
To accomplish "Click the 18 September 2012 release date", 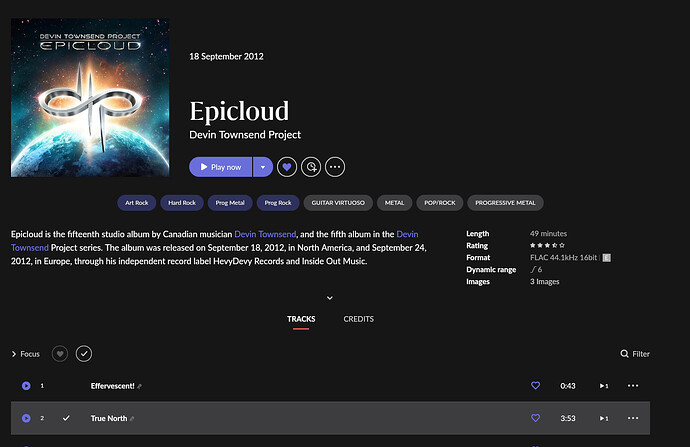I will click(x=226, y=56).
